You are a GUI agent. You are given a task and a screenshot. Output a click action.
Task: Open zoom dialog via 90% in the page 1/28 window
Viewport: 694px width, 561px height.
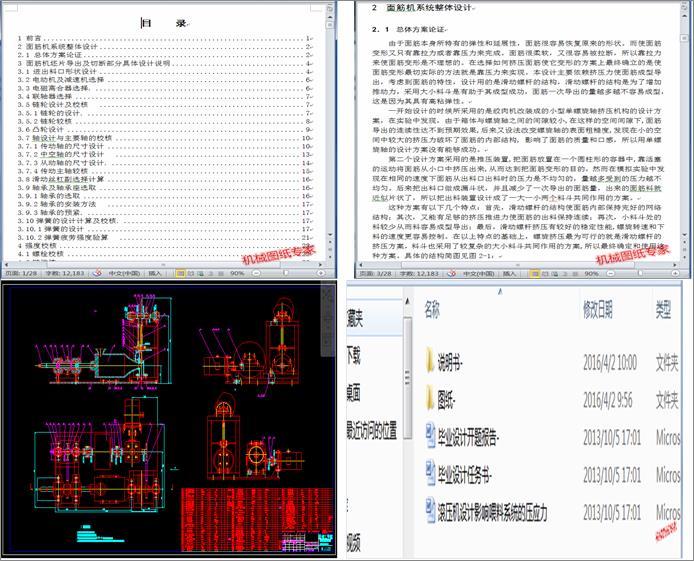[237, 273]
